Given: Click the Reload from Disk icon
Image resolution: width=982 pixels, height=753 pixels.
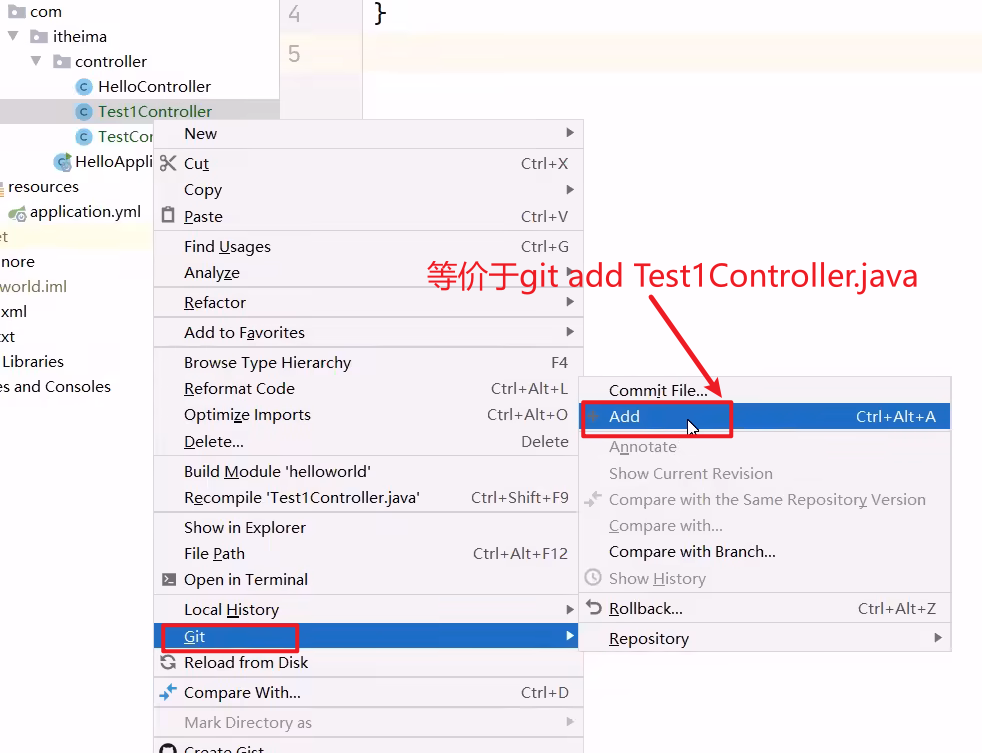Looking at the screenshot, I should click(x=168, y=662).
